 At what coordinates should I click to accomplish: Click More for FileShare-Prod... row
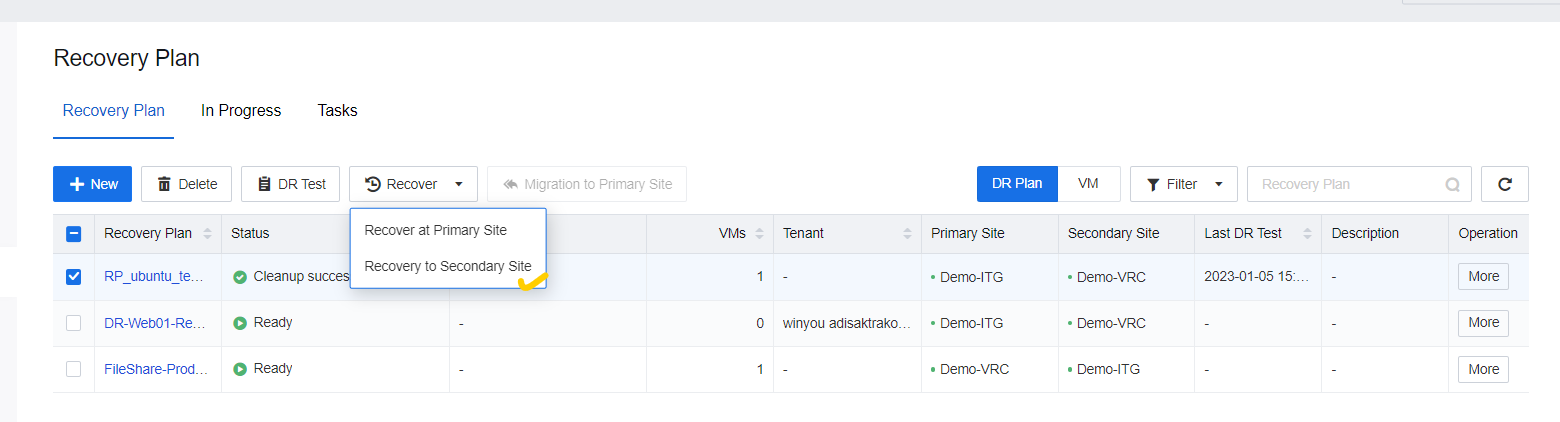click(1483, 369)
